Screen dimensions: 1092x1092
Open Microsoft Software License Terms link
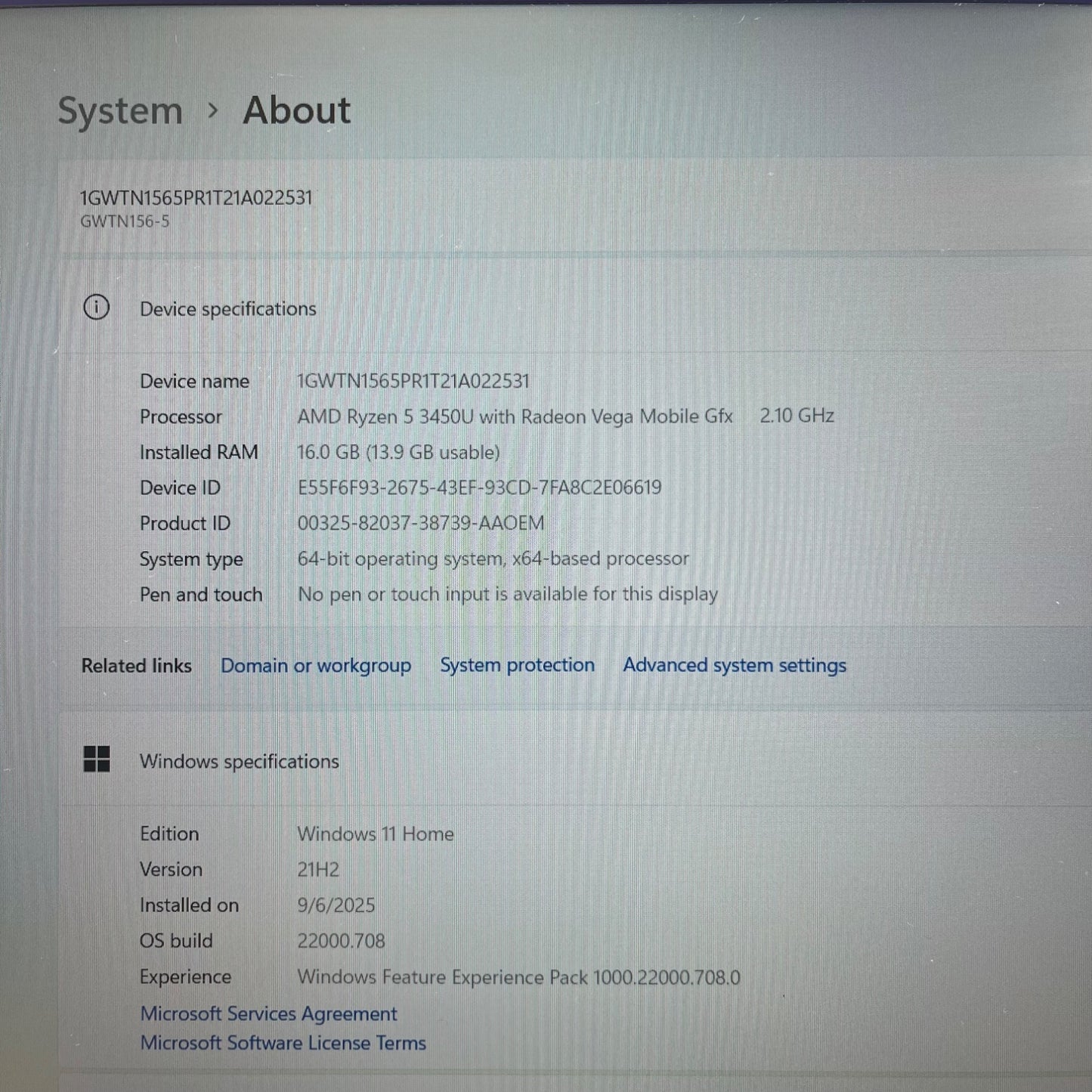tap(283, 1043)
